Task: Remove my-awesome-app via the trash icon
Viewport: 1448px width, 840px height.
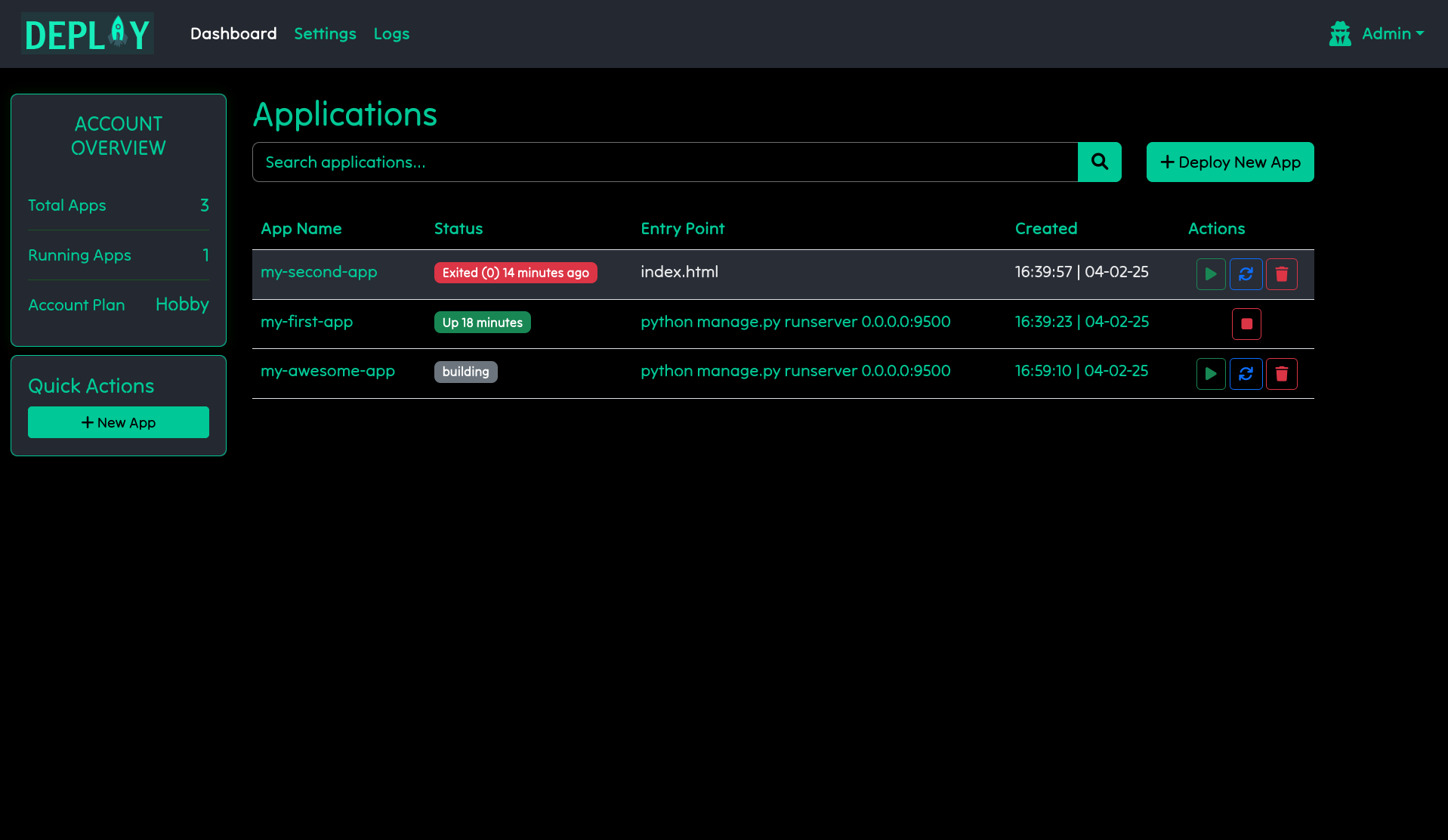Action: 1281,374
